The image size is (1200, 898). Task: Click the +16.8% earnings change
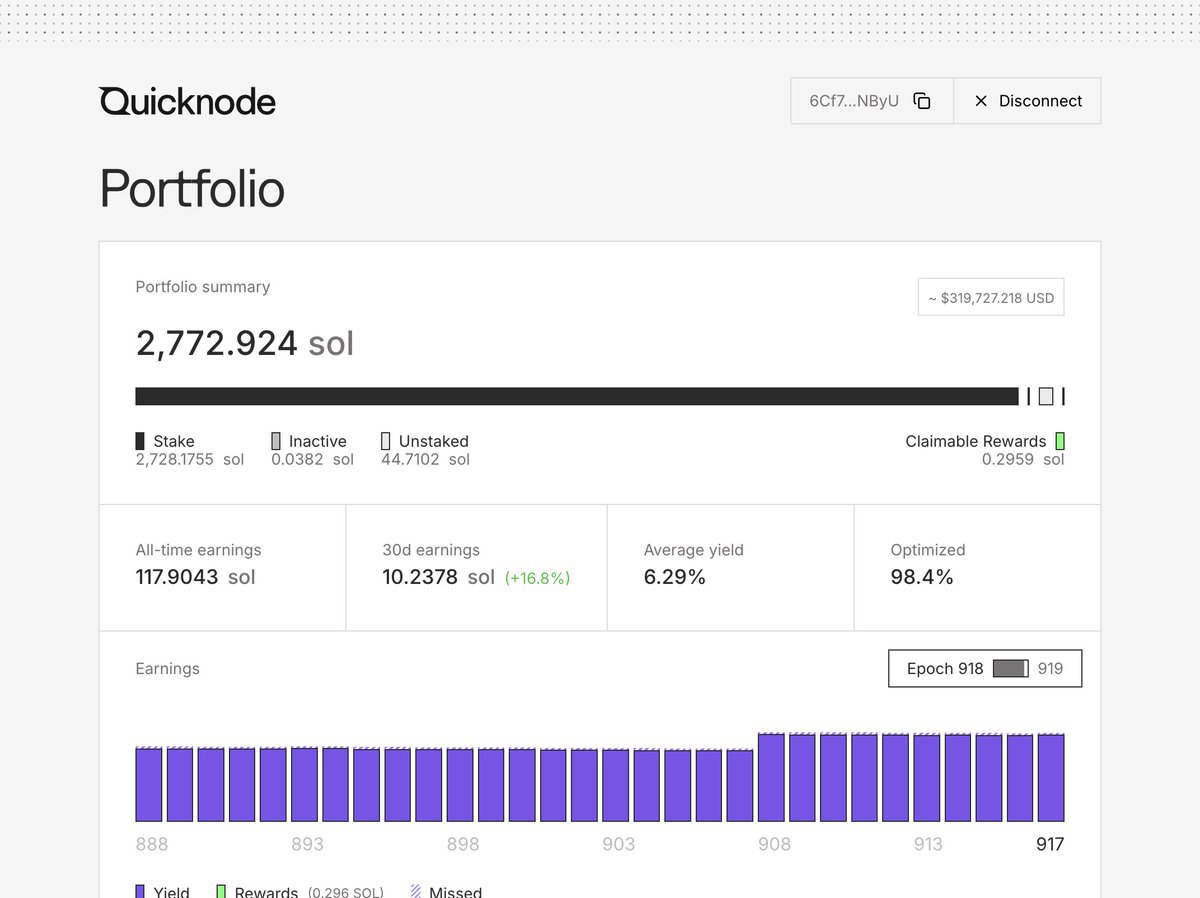pos(537,578)
